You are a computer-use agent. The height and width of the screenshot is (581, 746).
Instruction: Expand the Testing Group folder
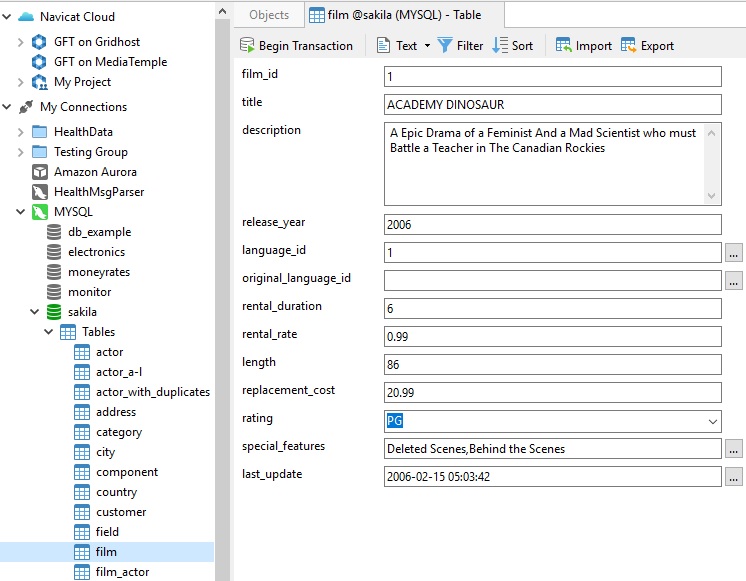pyautogui.click(x=20, y=152)
